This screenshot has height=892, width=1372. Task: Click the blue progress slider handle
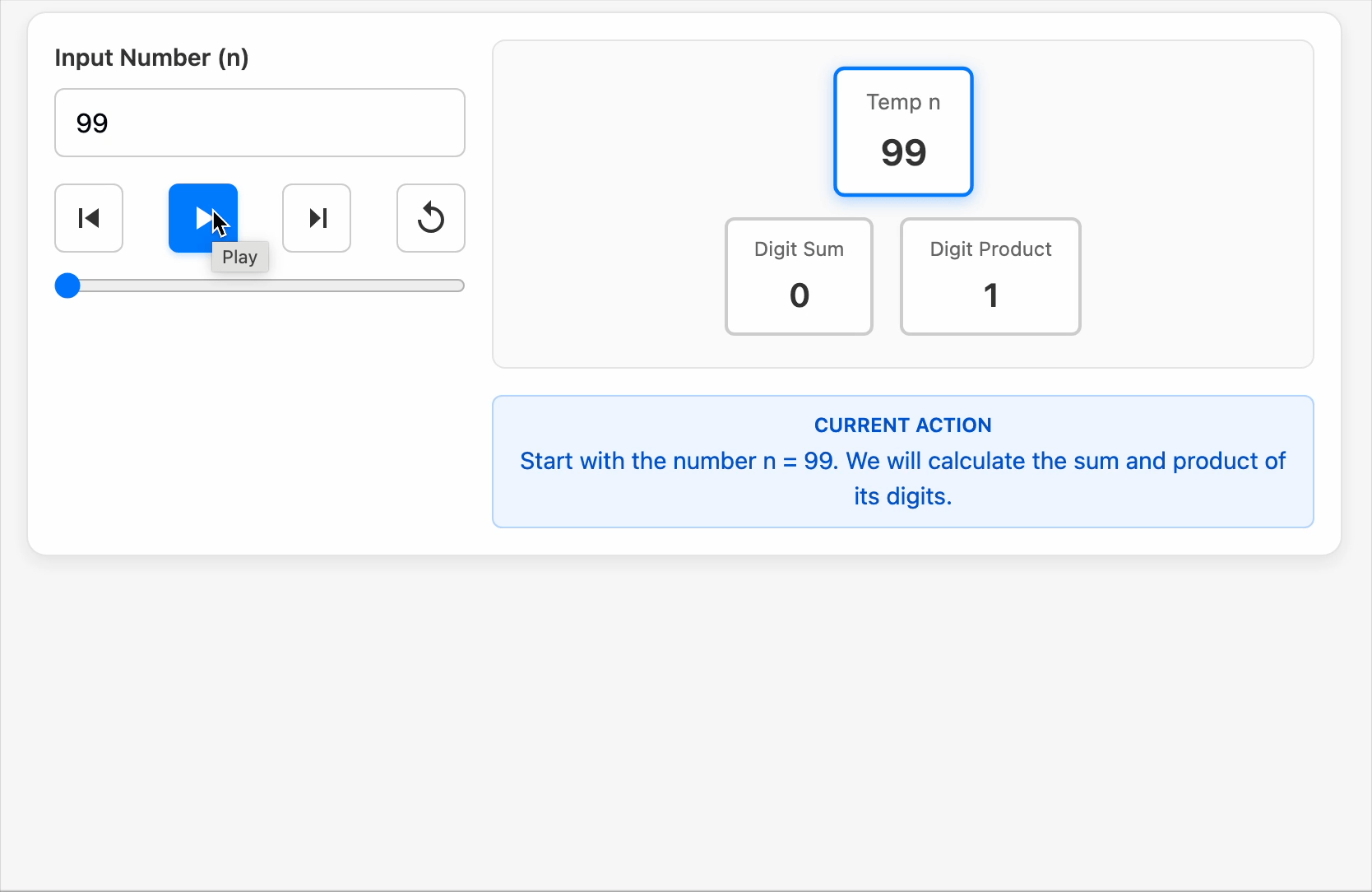pos(67,286)
